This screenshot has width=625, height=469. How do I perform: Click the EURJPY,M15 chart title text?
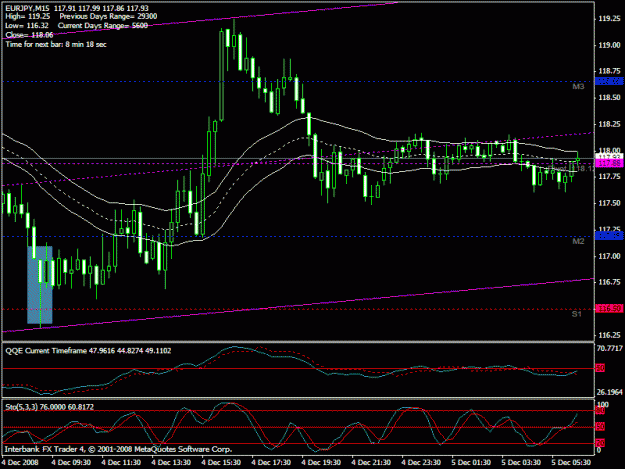pyautogui.click(x=28, y=8)
